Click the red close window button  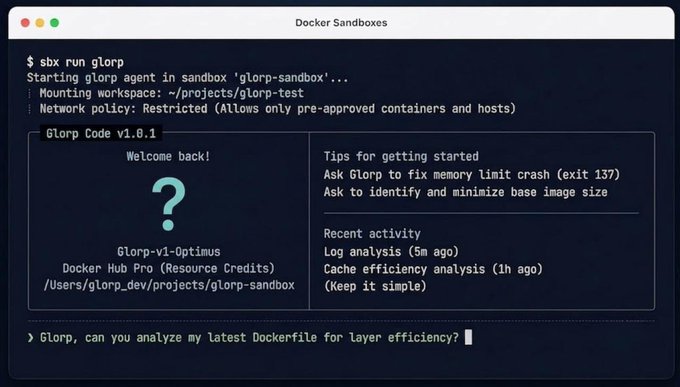pyautogui.click(x=25, y=23)
